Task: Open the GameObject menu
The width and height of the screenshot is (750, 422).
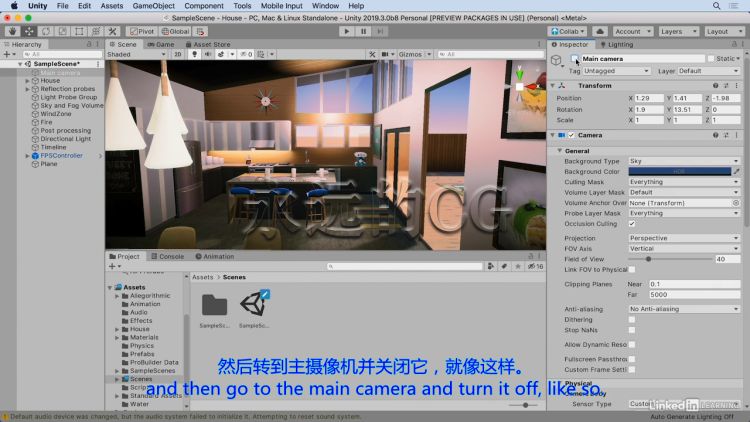Action: pyautogui.click(x=154, y=6)
